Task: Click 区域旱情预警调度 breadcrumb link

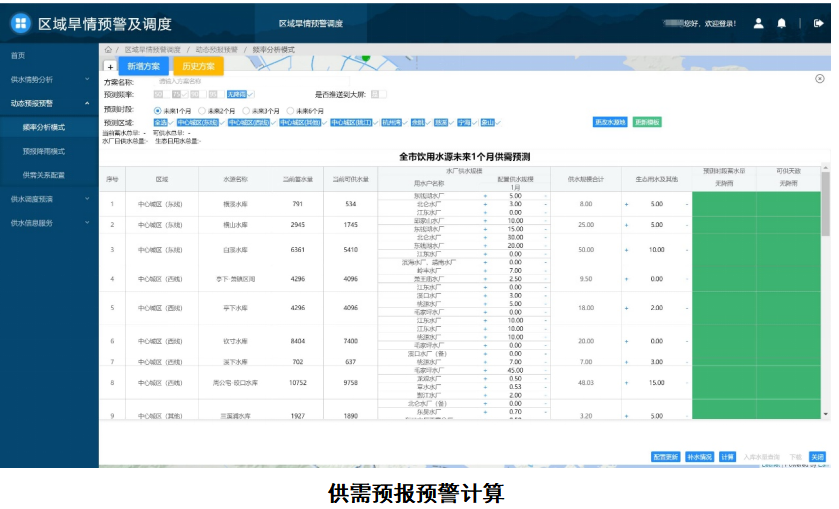Action: [x=152, y=50]
